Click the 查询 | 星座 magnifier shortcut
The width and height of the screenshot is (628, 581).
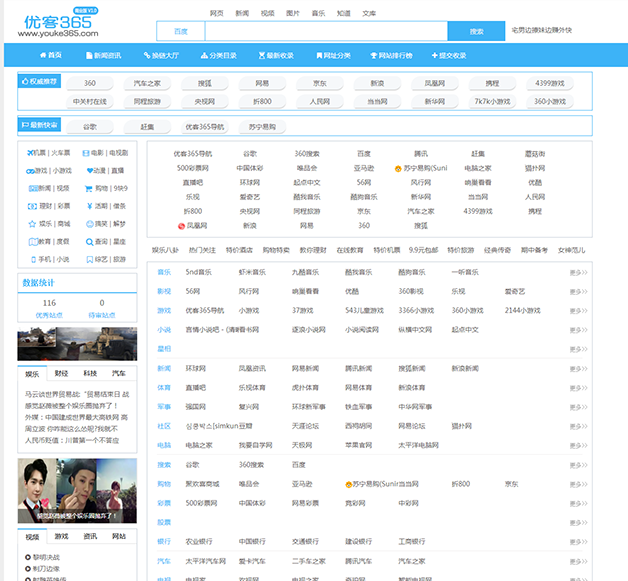[106, 241]
